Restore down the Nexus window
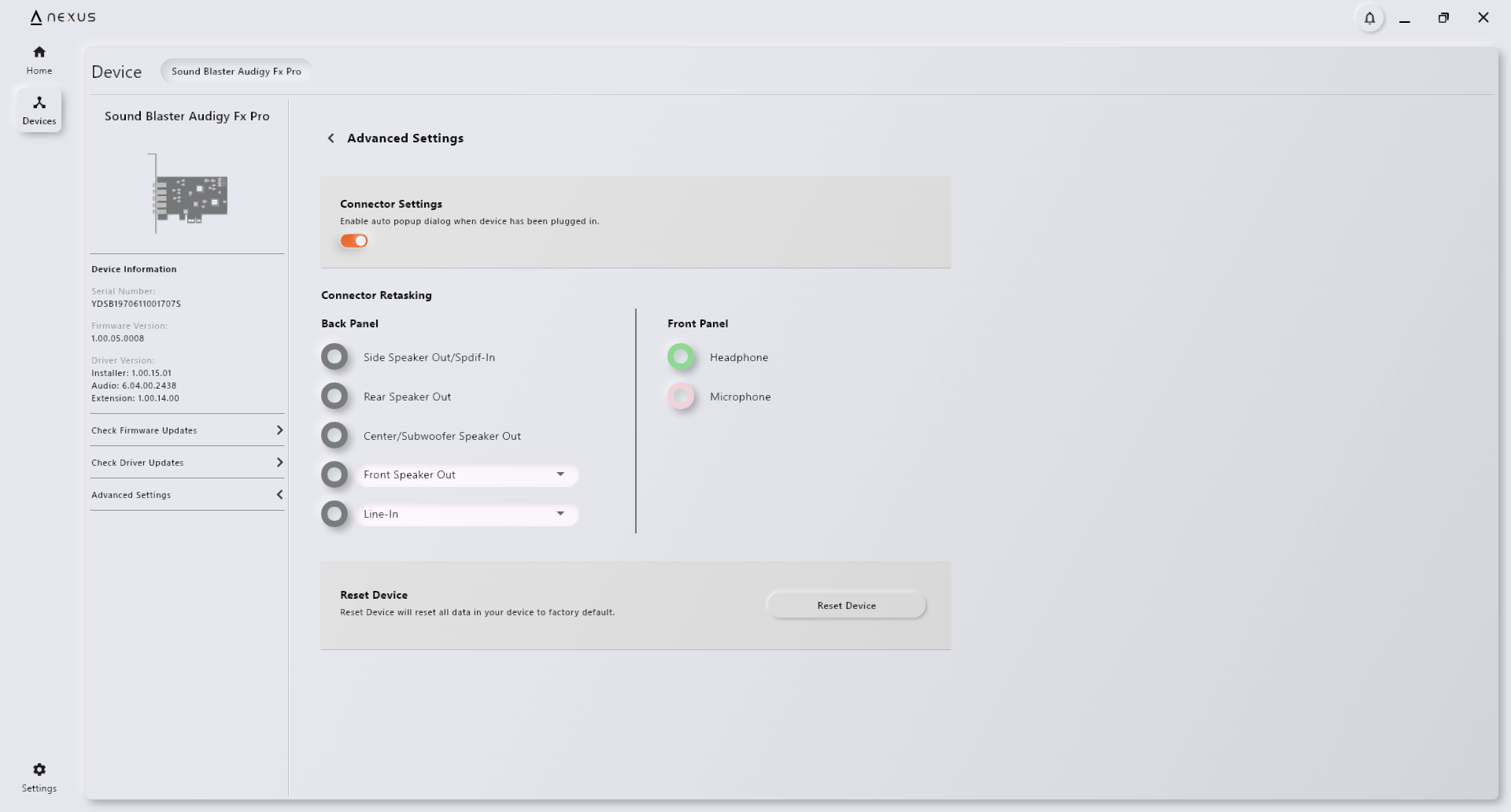1511x812 pixels. pos(1443,17)
